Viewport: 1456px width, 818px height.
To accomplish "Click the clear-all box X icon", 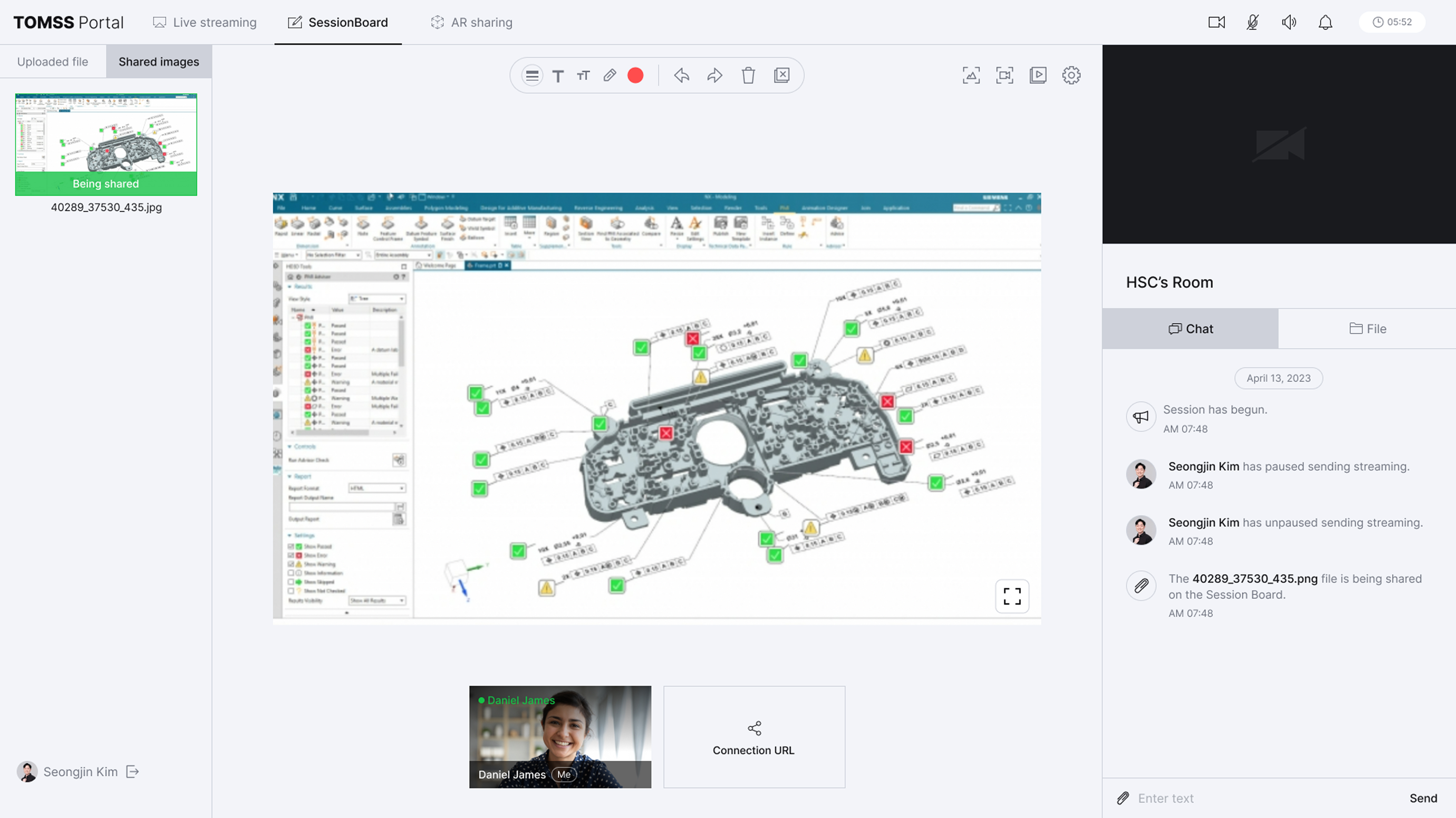I will pos(781,75).
